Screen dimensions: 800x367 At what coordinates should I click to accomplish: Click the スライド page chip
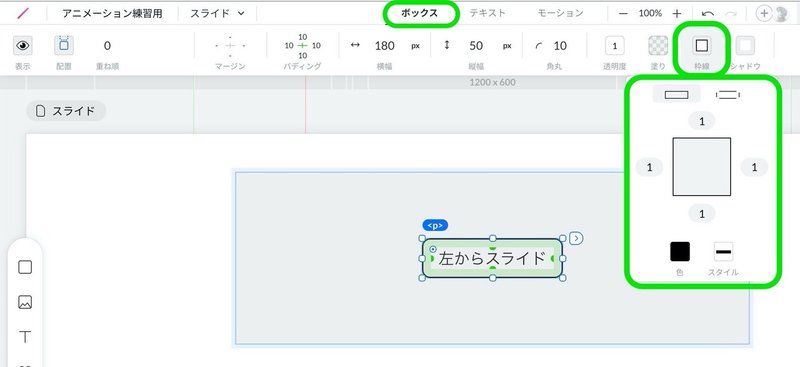(x=66, y=111)
